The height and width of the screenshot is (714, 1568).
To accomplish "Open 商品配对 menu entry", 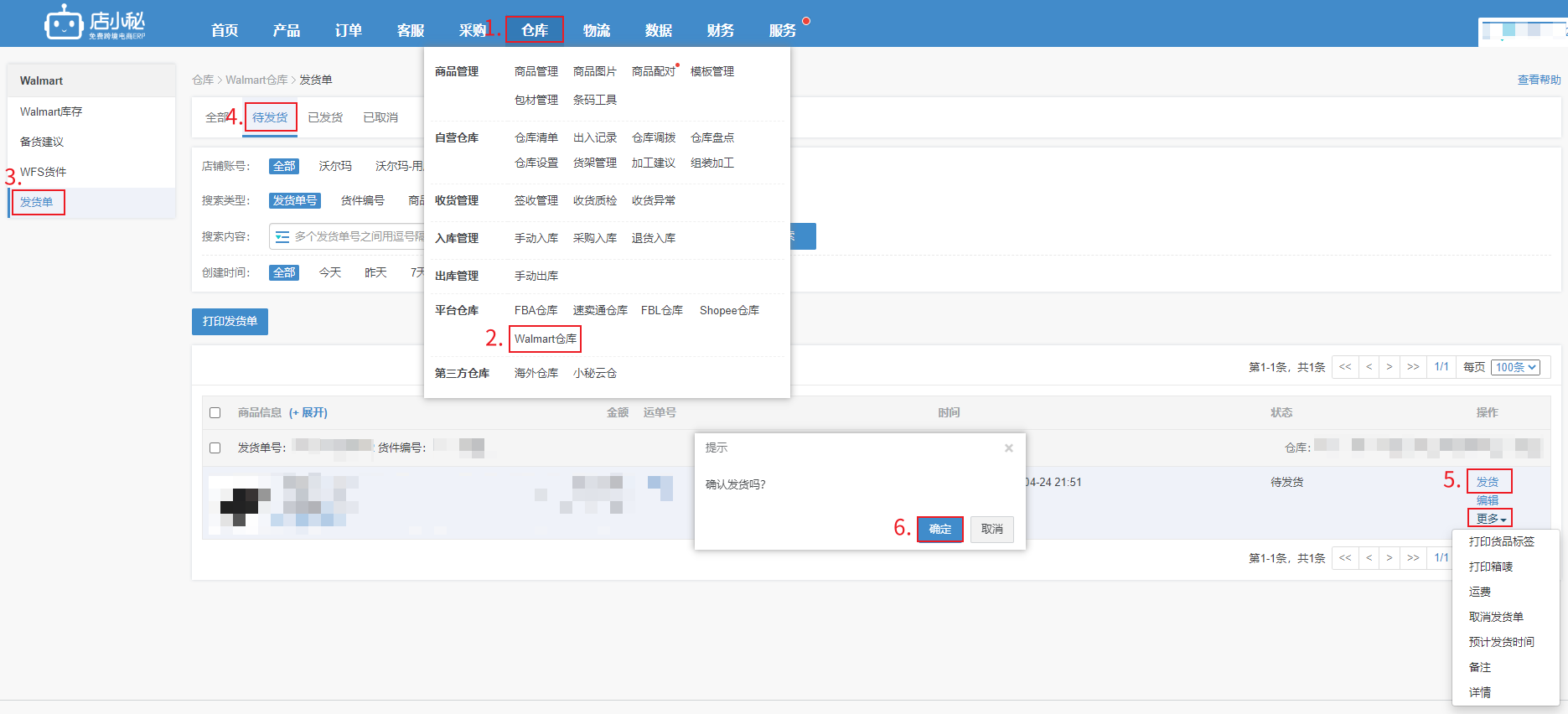I will [654, 72].
